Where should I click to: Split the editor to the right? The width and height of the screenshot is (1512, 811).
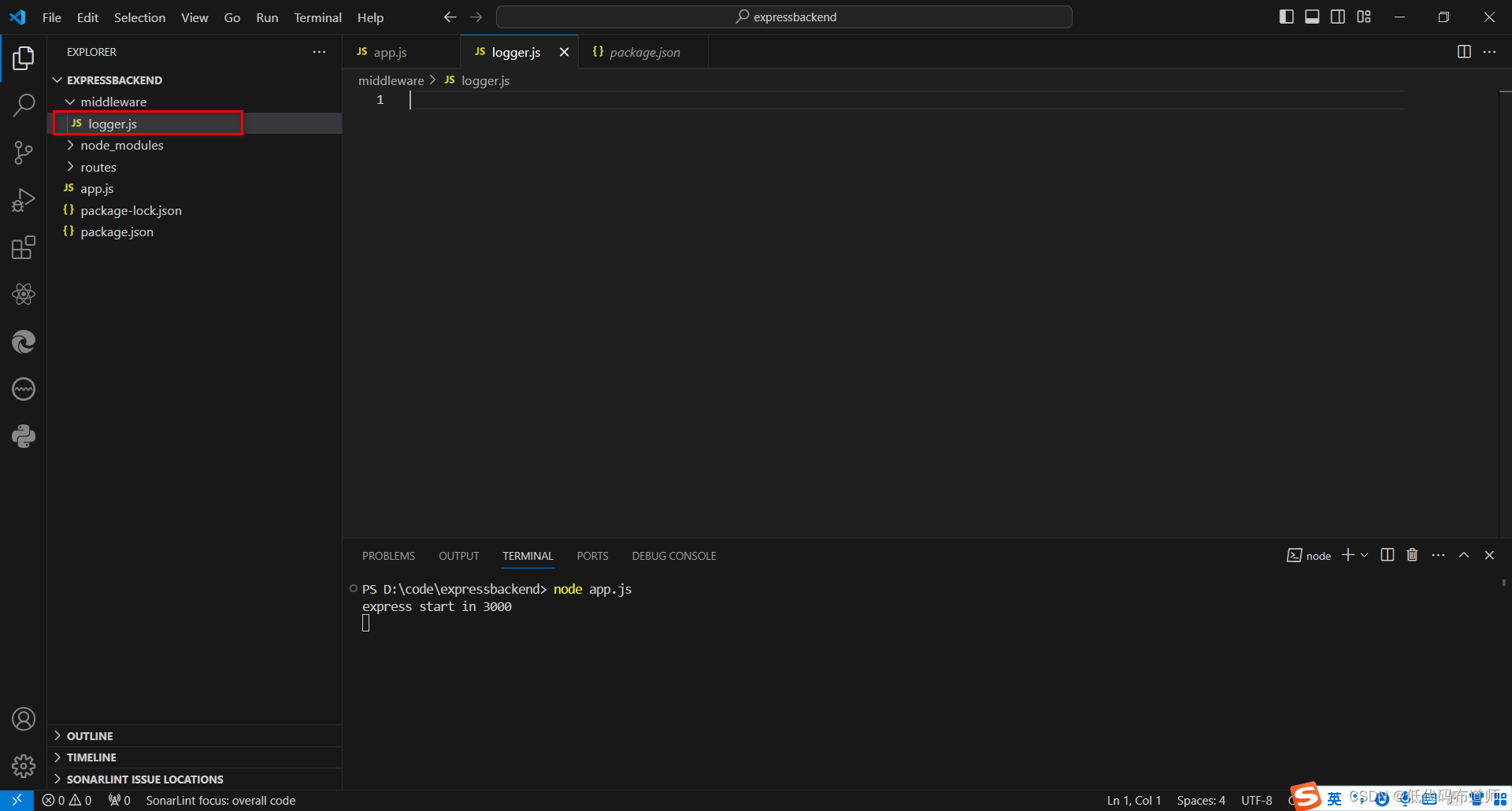[1464, 52]
